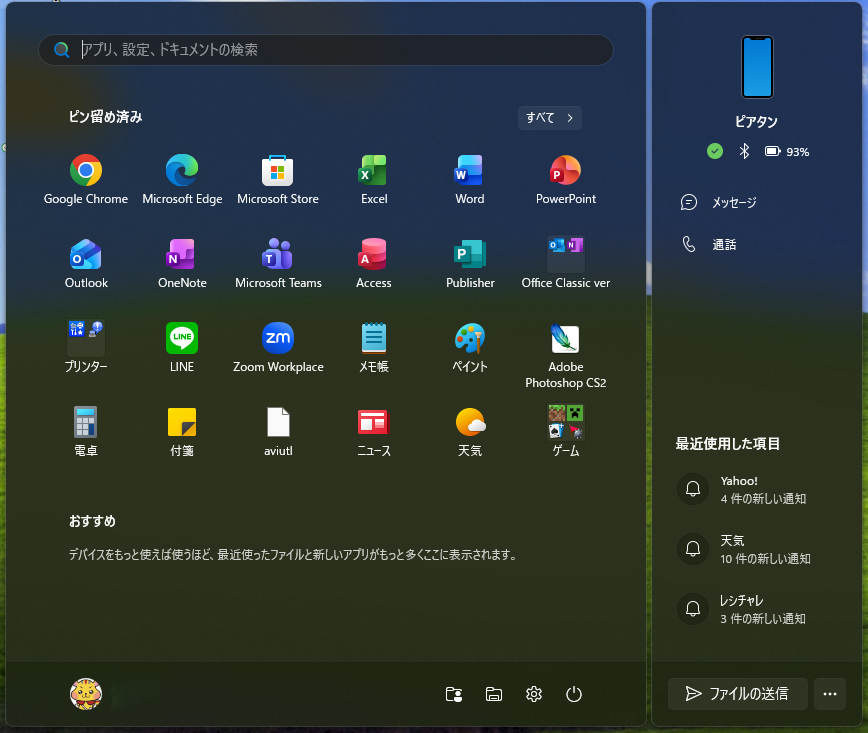Click the search box for apps and settings

click(326, 50)
